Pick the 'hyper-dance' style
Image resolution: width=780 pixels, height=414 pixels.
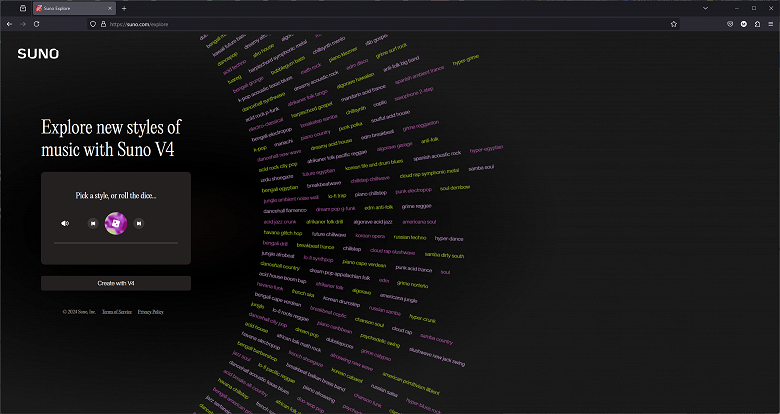pos(449,239)
